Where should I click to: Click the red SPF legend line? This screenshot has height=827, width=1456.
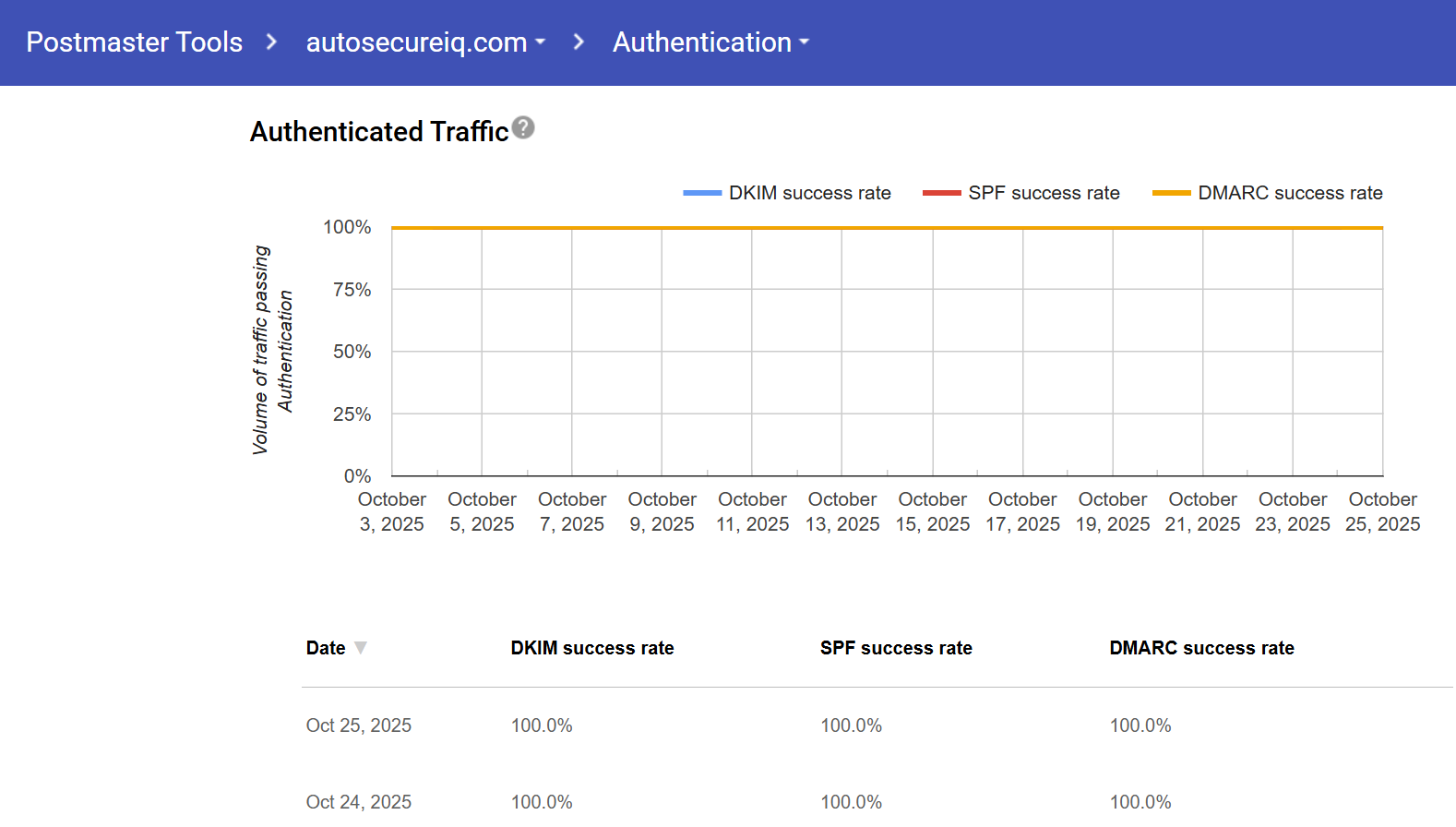point(941,193)
